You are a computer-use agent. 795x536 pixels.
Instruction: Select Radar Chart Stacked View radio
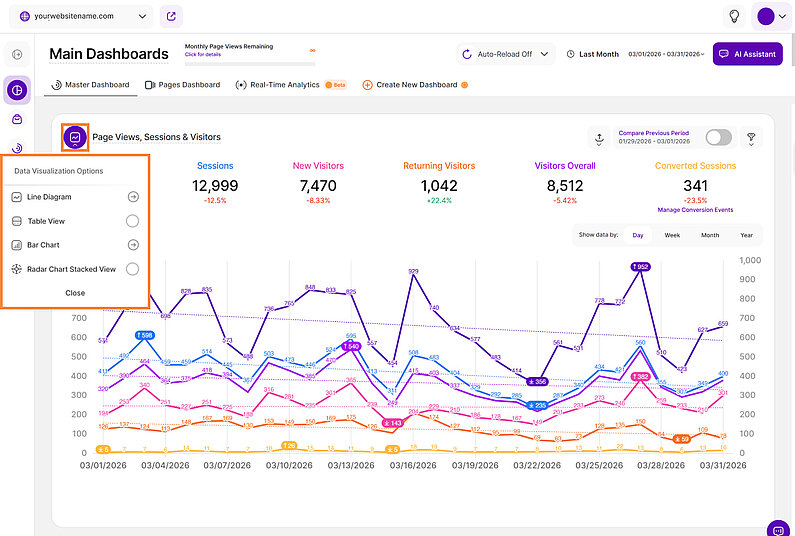pyautogui.click(x=132, y=269)
